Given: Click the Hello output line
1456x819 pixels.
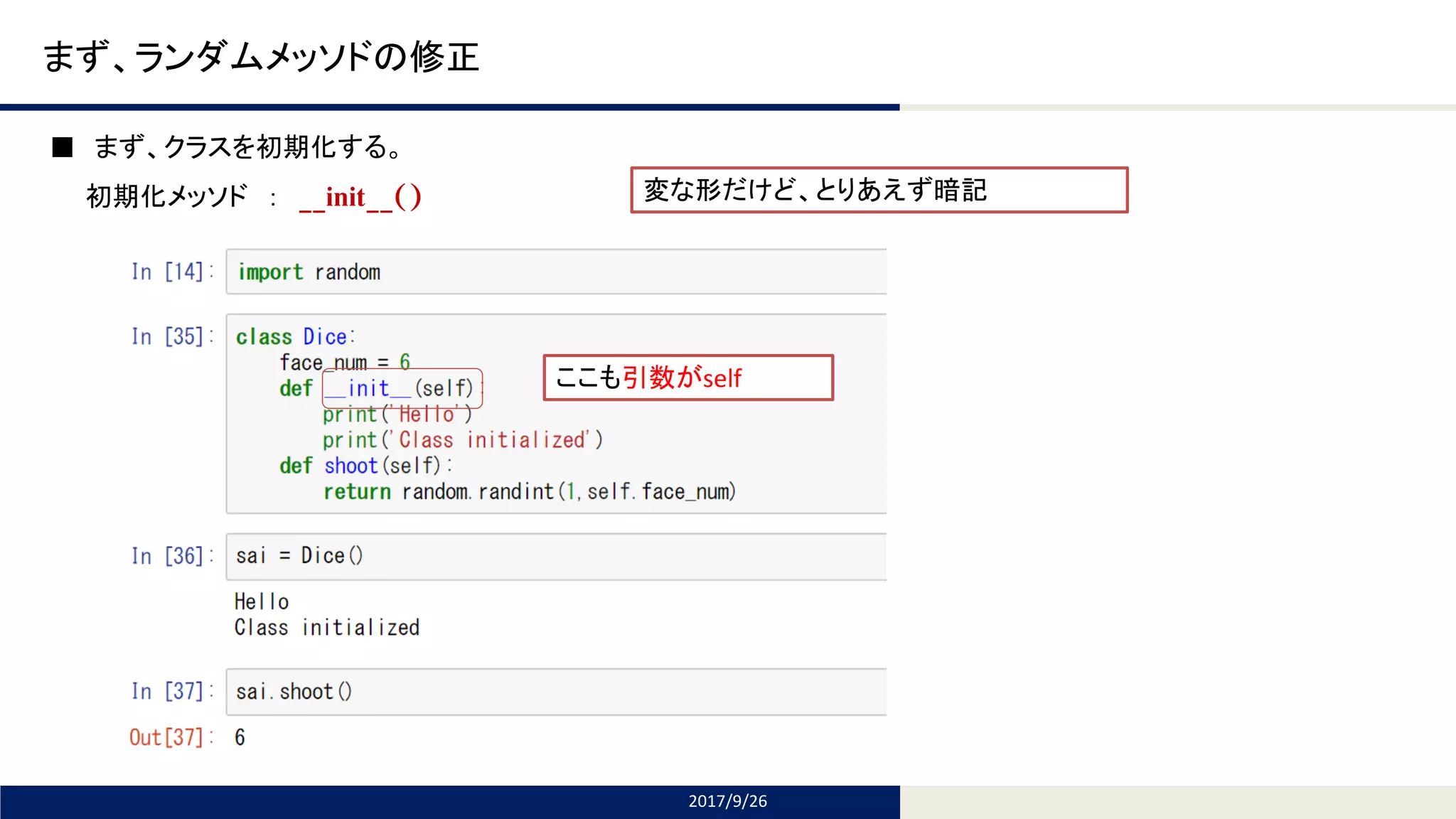Looking at the screenshot, I should [262, 601].
